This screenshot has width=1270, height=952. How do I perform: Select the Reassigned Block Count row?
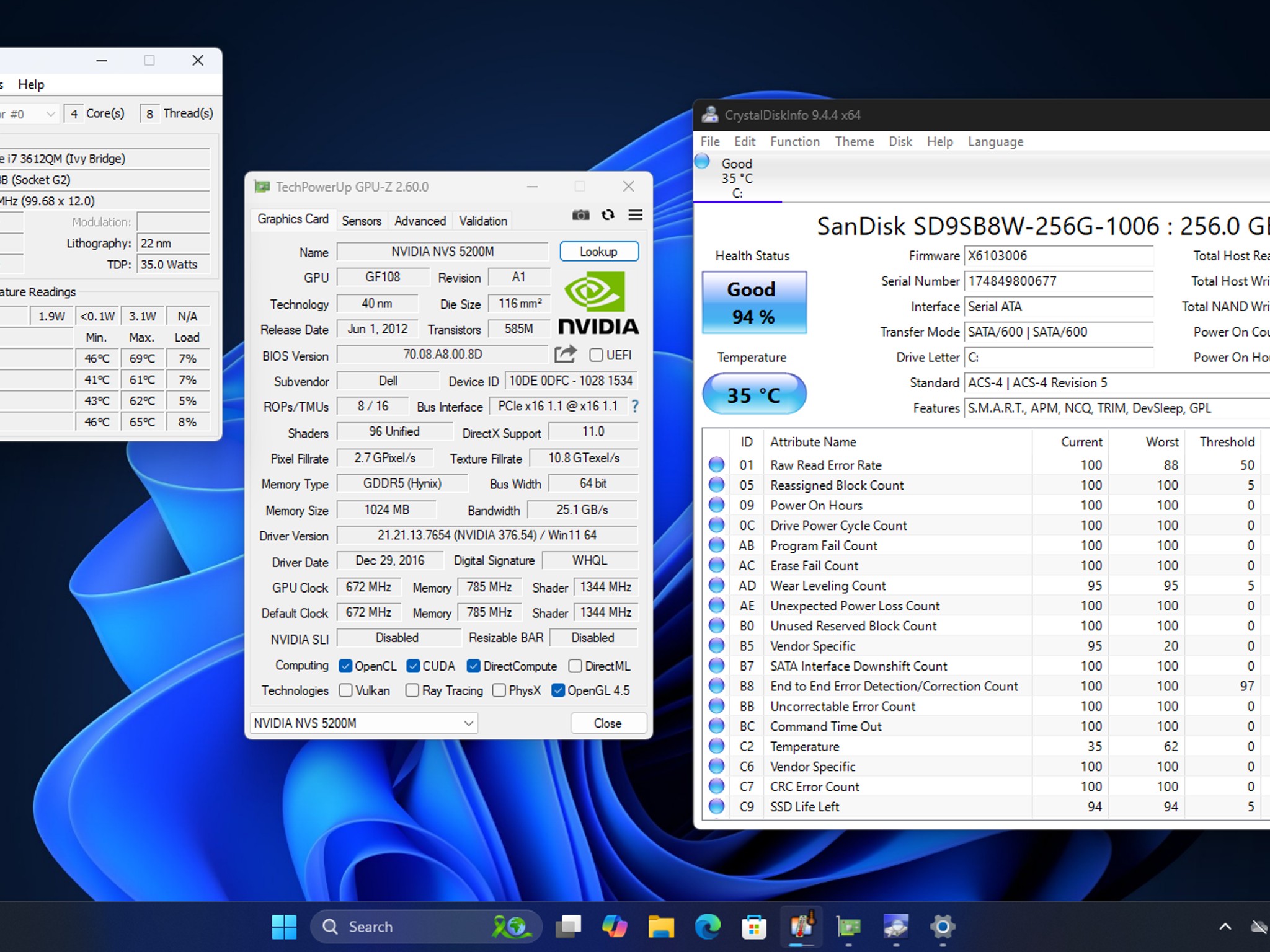(x=985, y=485)
